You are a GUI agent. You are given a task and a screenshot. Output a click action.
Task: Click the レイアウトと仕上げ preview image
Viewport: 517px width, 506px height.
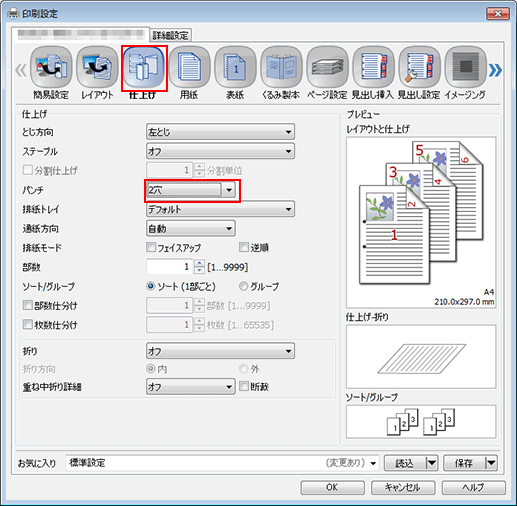coord(421,222)
